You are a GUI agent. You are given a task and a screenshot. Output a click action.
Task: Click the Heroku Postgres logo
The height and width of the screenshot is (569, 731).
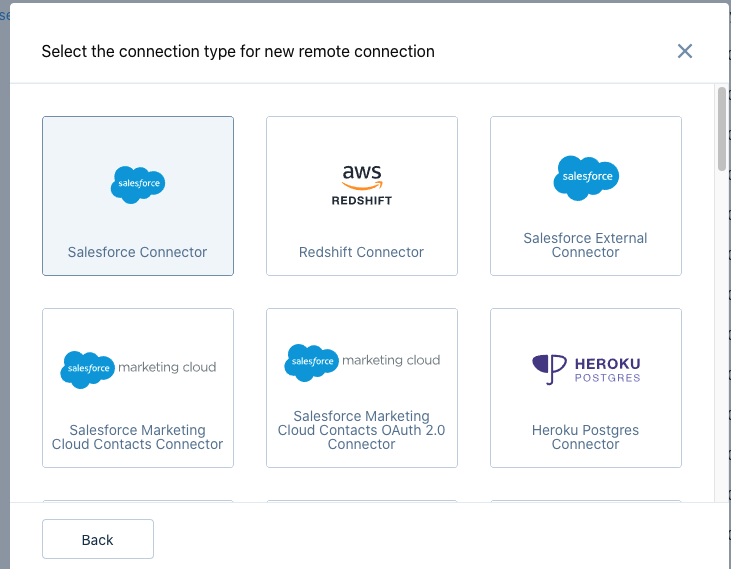click(586, 368)
